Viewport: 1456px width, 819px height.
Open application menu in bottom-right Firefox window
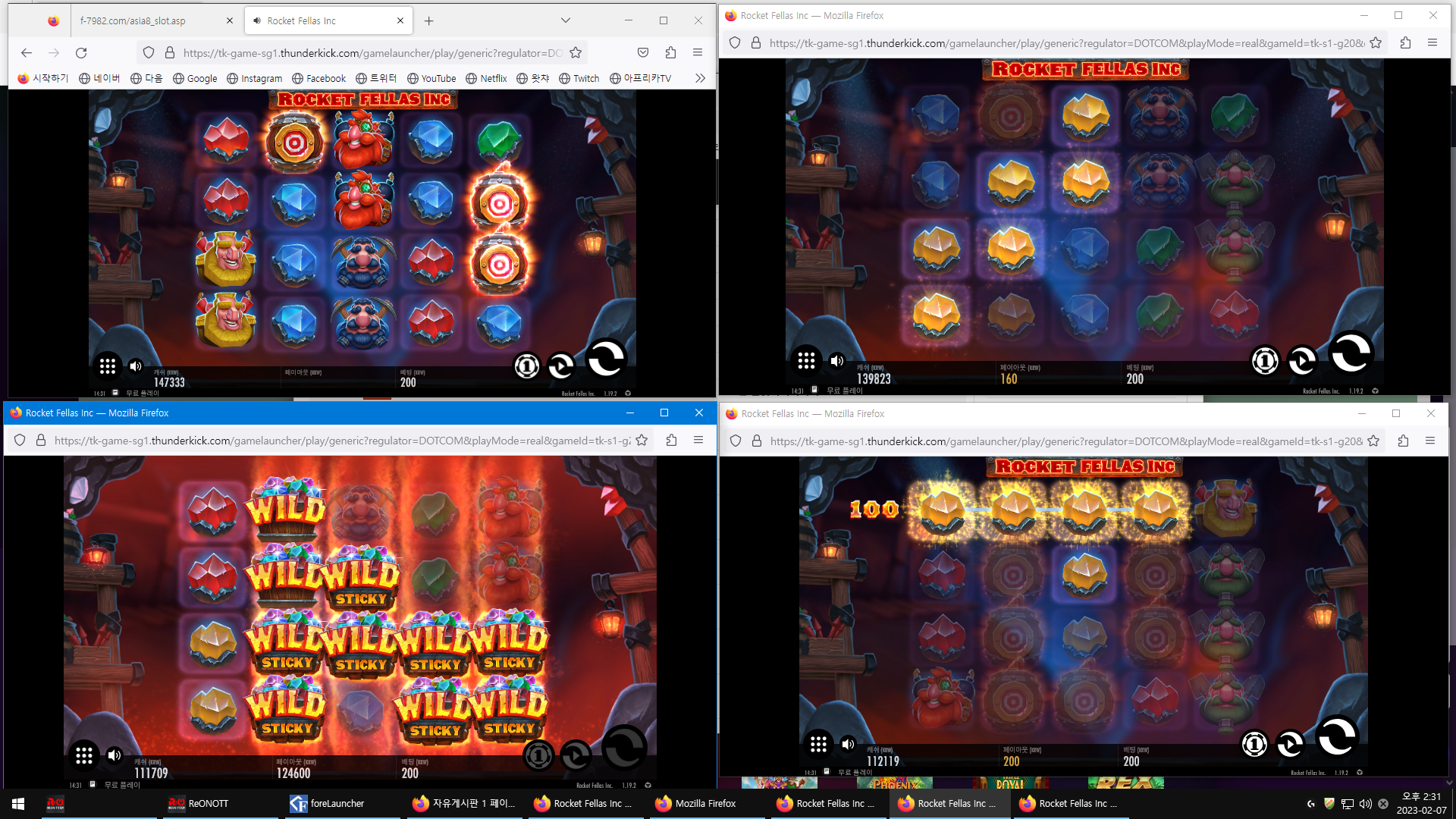[1430, 441]
